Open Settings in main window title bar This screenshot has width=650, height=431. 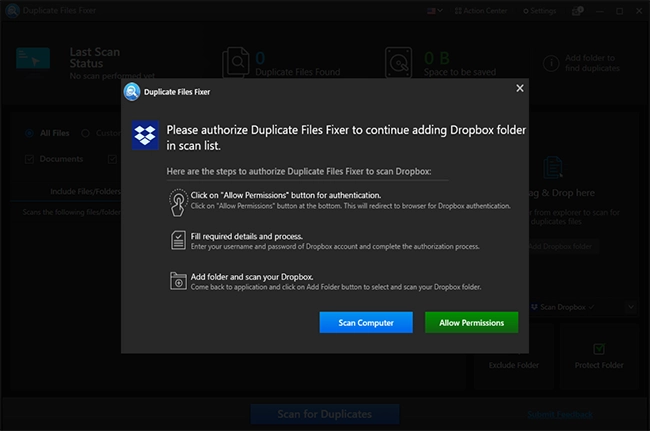(x=540, y=11)
